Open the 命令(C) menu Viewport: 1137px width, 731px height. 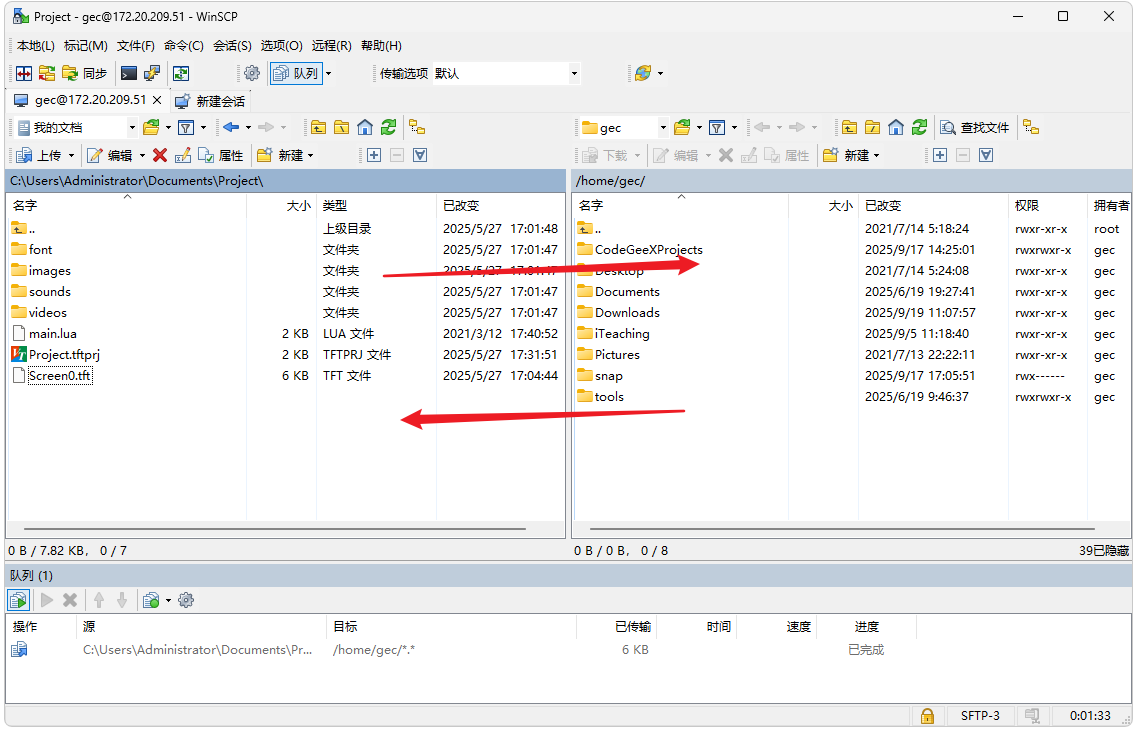coord(184,45)
